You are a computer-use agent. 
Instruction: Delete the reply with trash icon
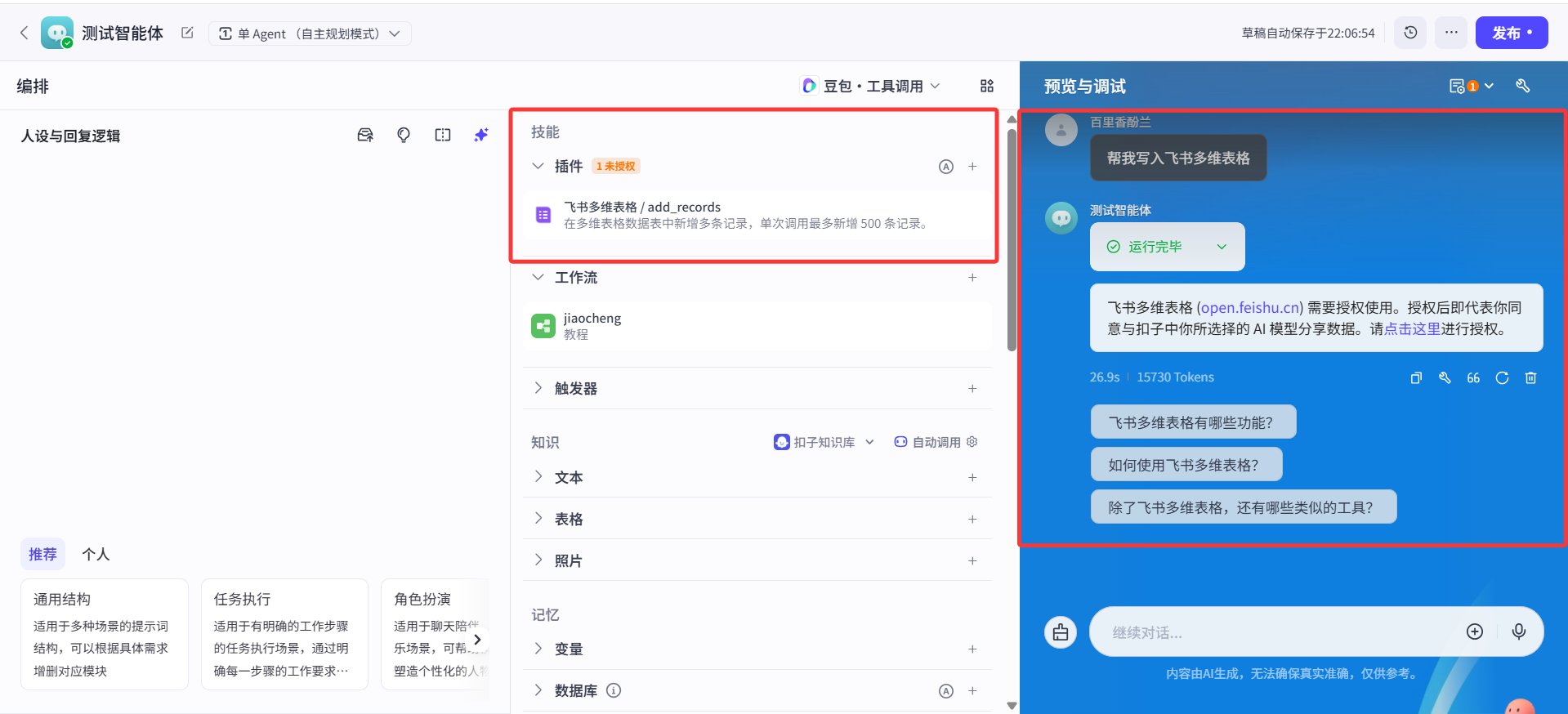[1530, 377]
